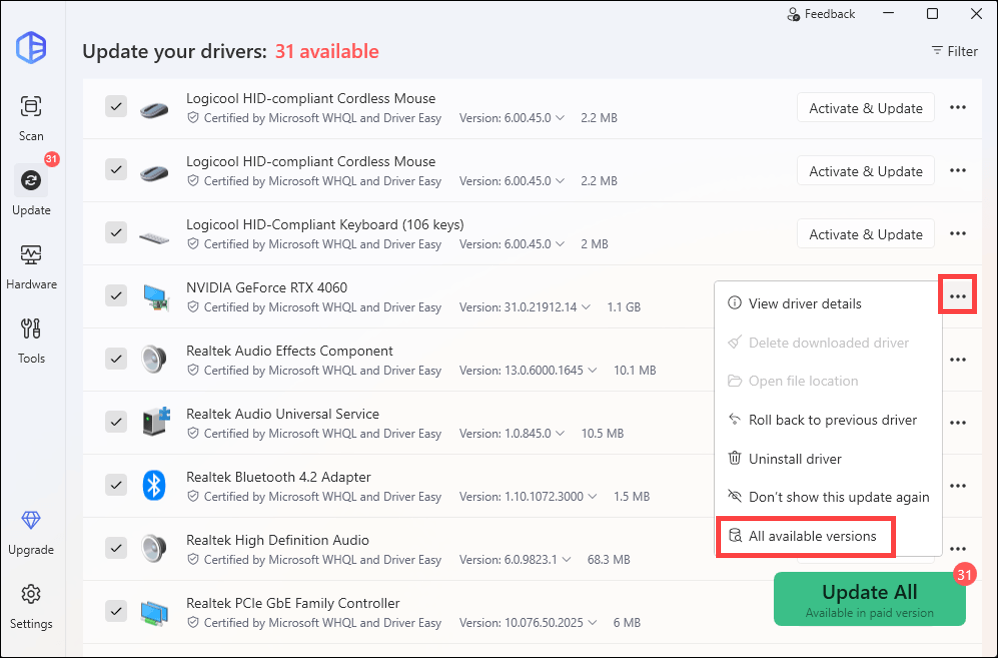This screenshot has width=998, height=658.
Task: Open the Scan section
Action: [31, 118]
